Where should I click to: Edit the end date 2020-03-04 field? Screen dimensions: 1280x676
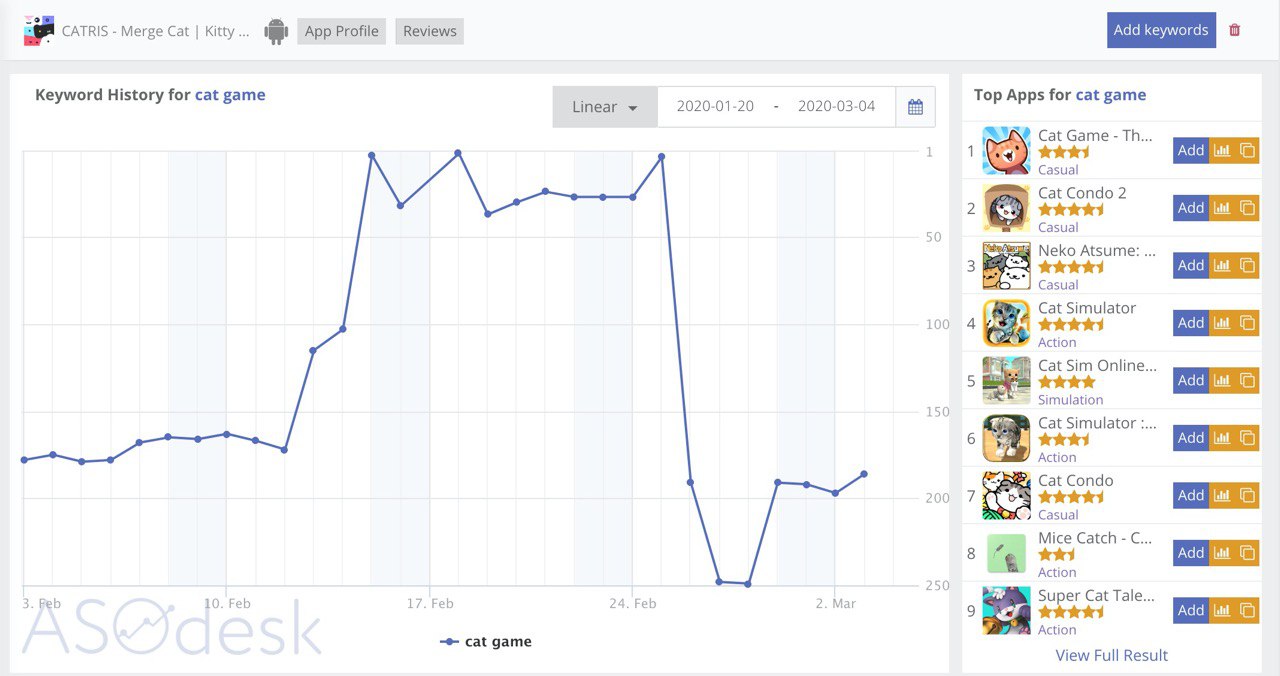836,107
